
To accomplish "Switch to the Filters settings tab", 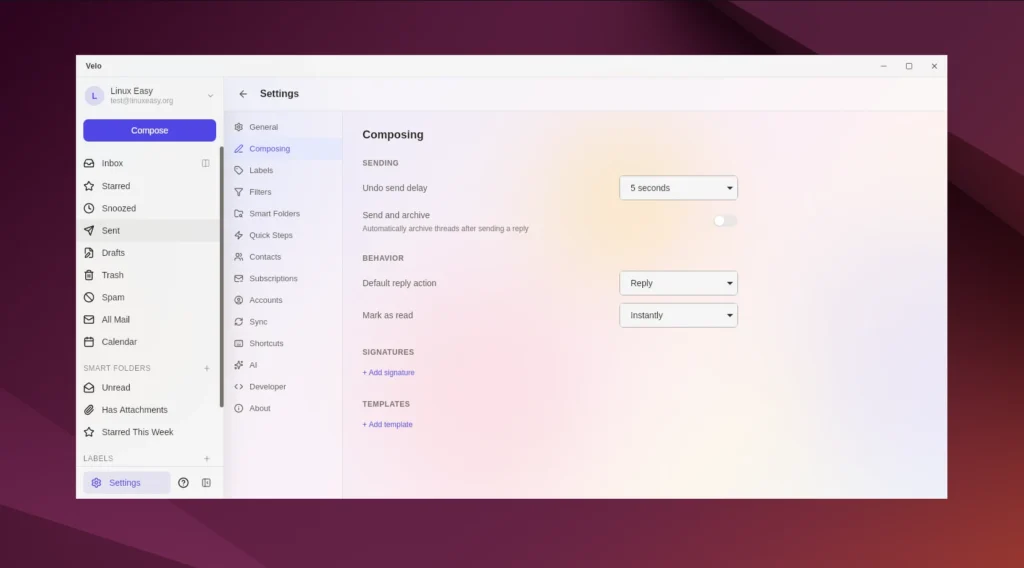I will tap(260, 192).
